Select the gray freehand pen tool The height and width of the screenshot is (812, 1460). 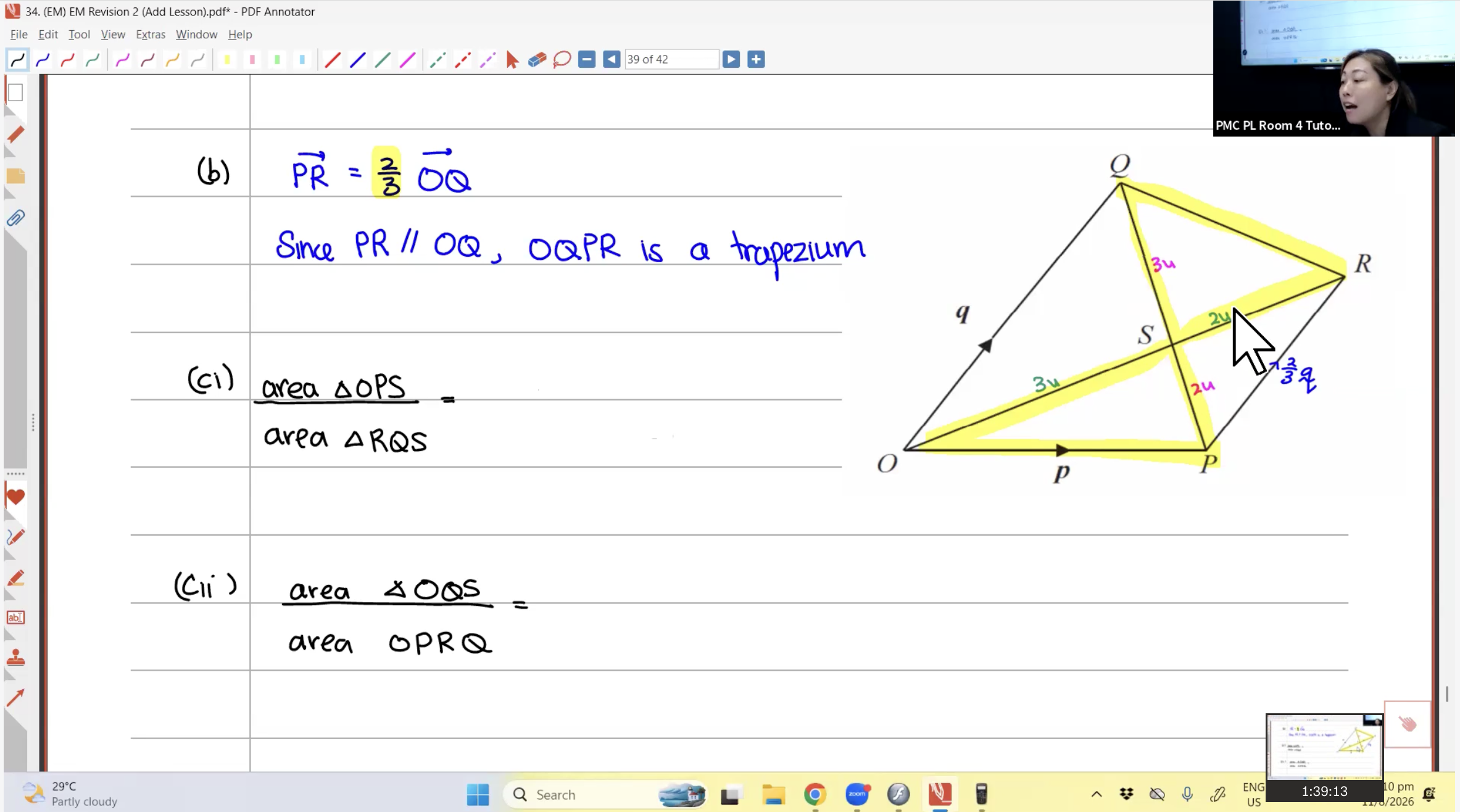tap(197, 60)
